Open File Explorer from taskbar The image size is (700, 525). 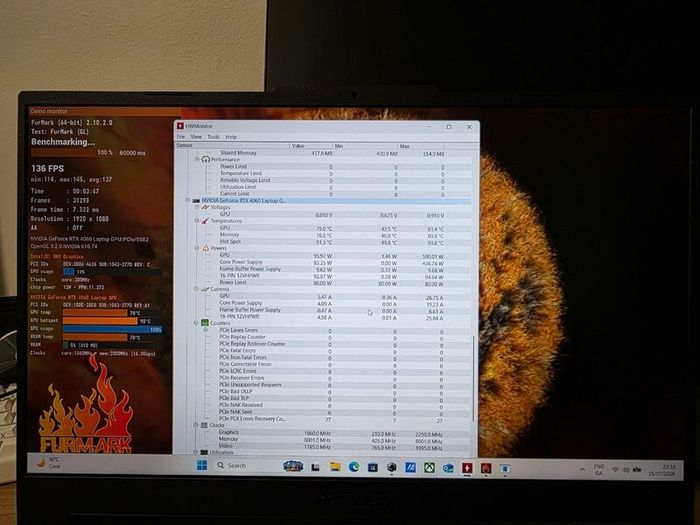click(335, 467)
